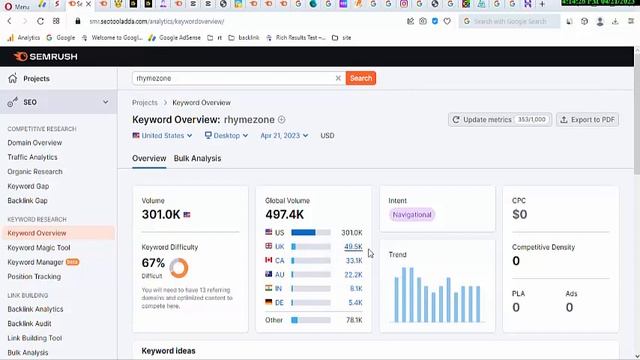This screenshot has width=640, height=360.
Task: Click the snapshot camera icon in address bar
Action: tap(423, 21)
